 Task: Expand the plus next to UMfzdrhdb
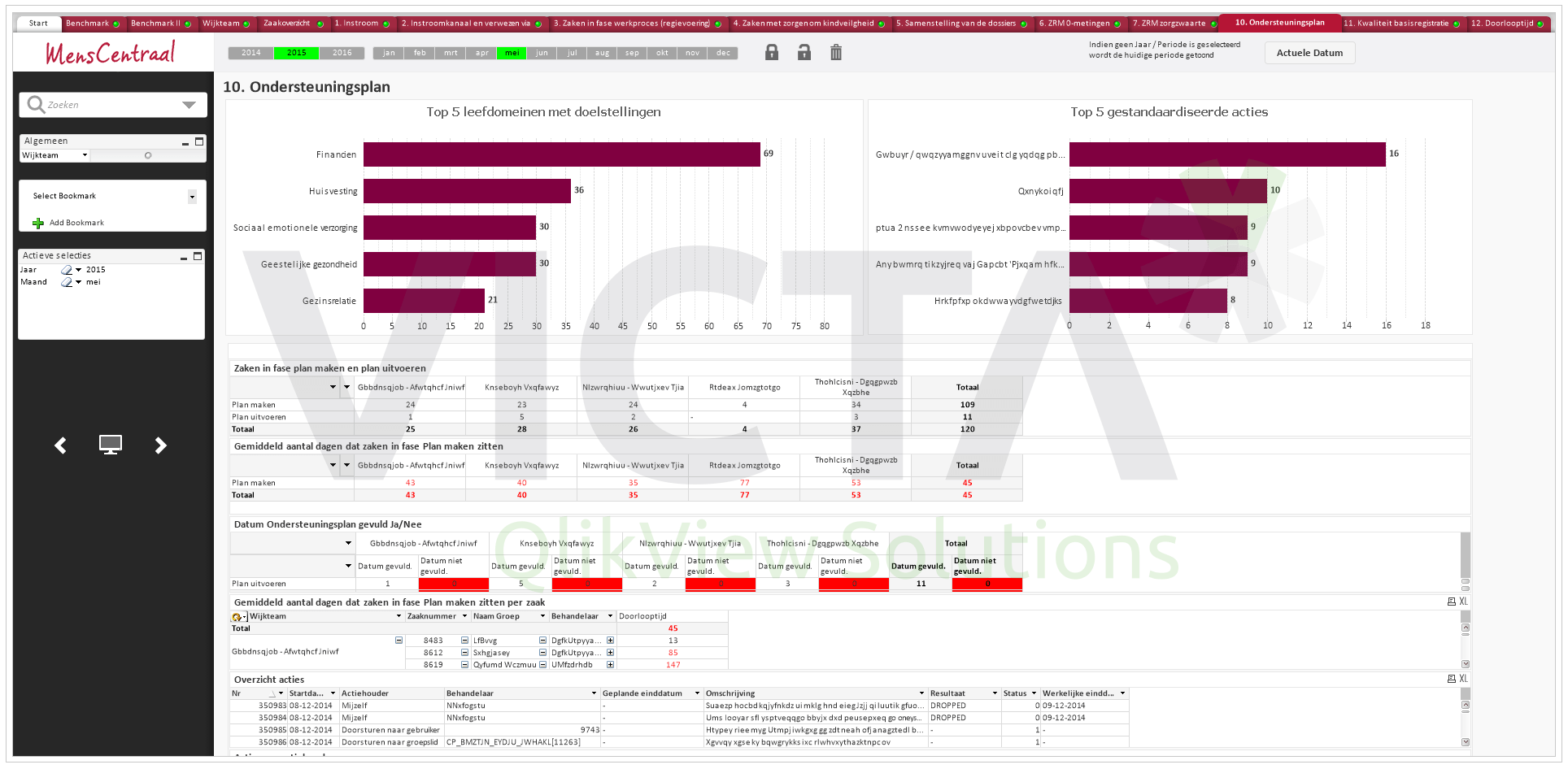point(610,665)
